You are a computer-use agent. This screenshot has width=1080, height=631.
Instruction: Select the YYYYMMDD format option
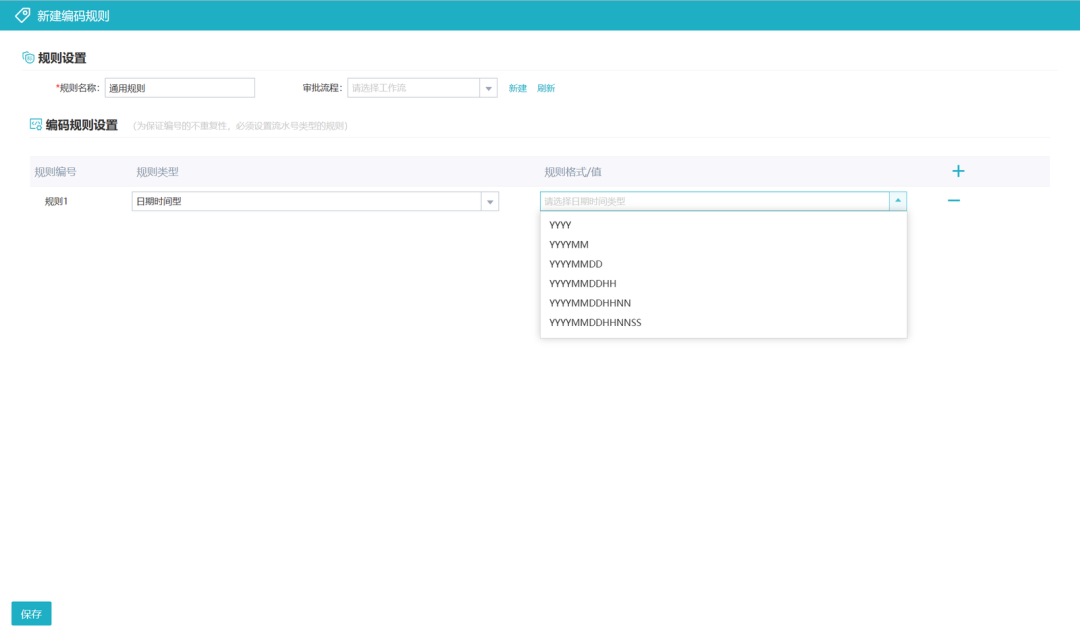(723, 264)
